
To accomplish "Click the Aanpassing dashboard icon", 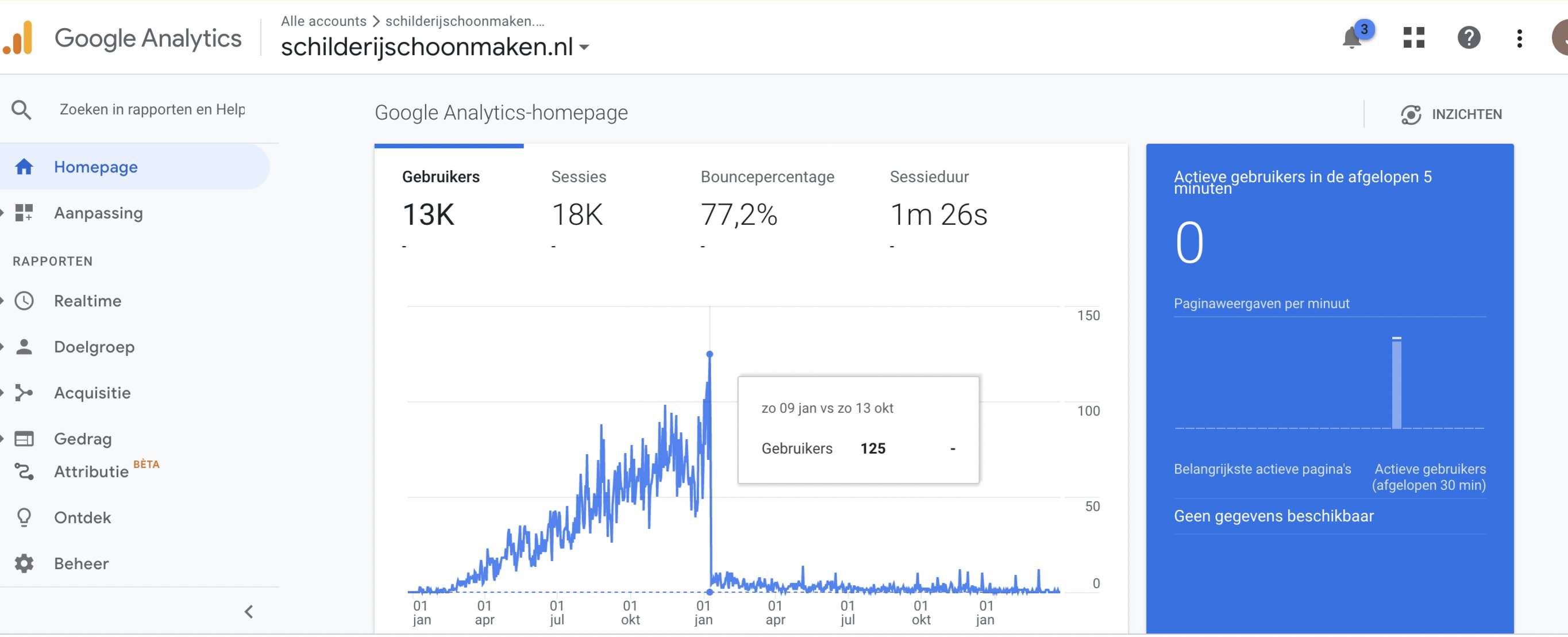I will click(x=24, y=213).
